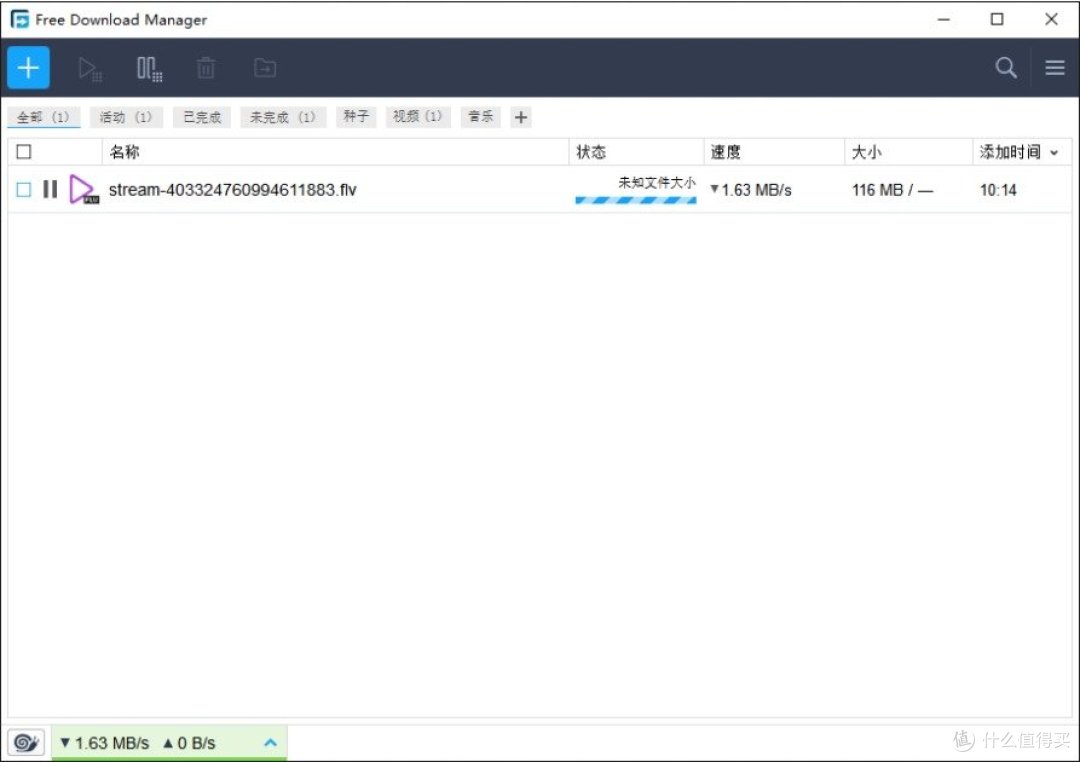Click the trash delete icon in toolbar

(206, 68)
